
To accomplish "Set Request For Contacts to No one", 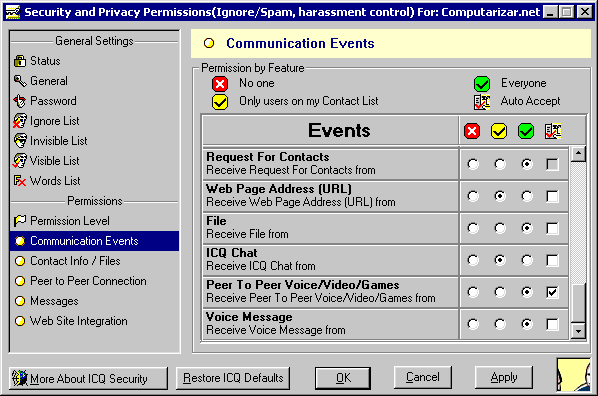I will pyautogui.click(x=473, y=164).
